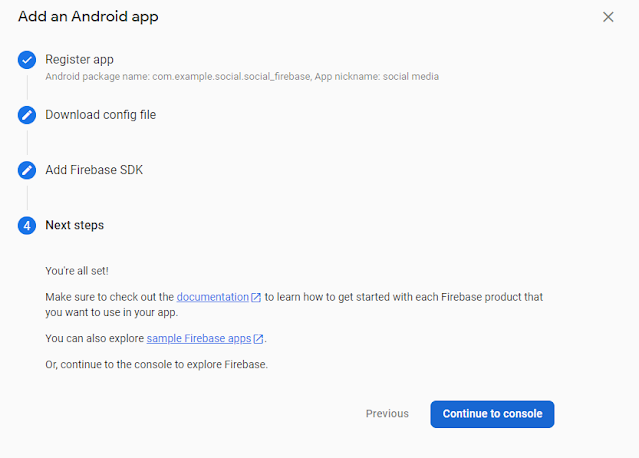
Task: Click the 'continue to the console to explore' sentence
Action: (x=156, y=364)
